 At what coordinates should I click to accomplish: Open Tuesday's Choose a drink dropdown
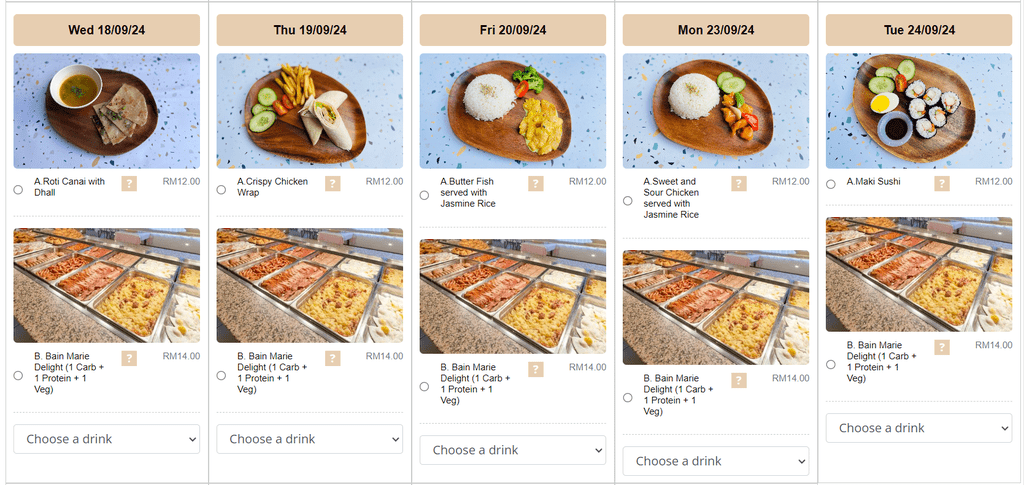pos(919,428)
